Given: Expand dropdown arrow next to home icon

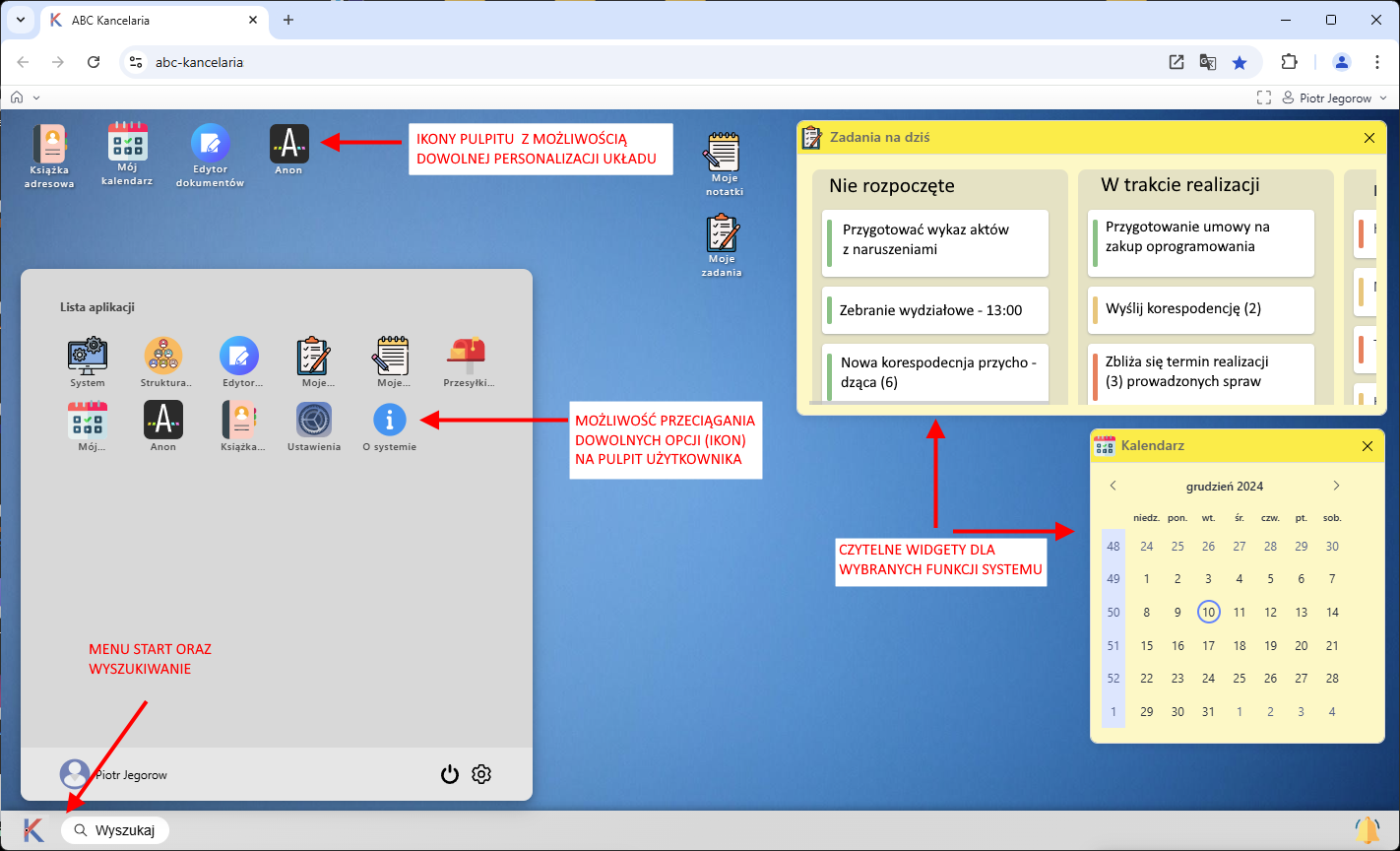Looking at the screenshot, I should [x=36, y=98].
